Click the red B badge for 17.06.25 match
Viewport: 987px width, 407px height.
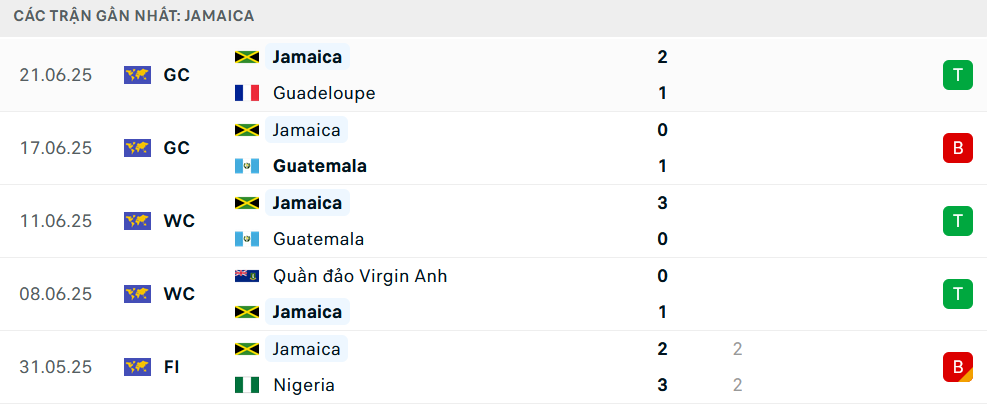957,148
